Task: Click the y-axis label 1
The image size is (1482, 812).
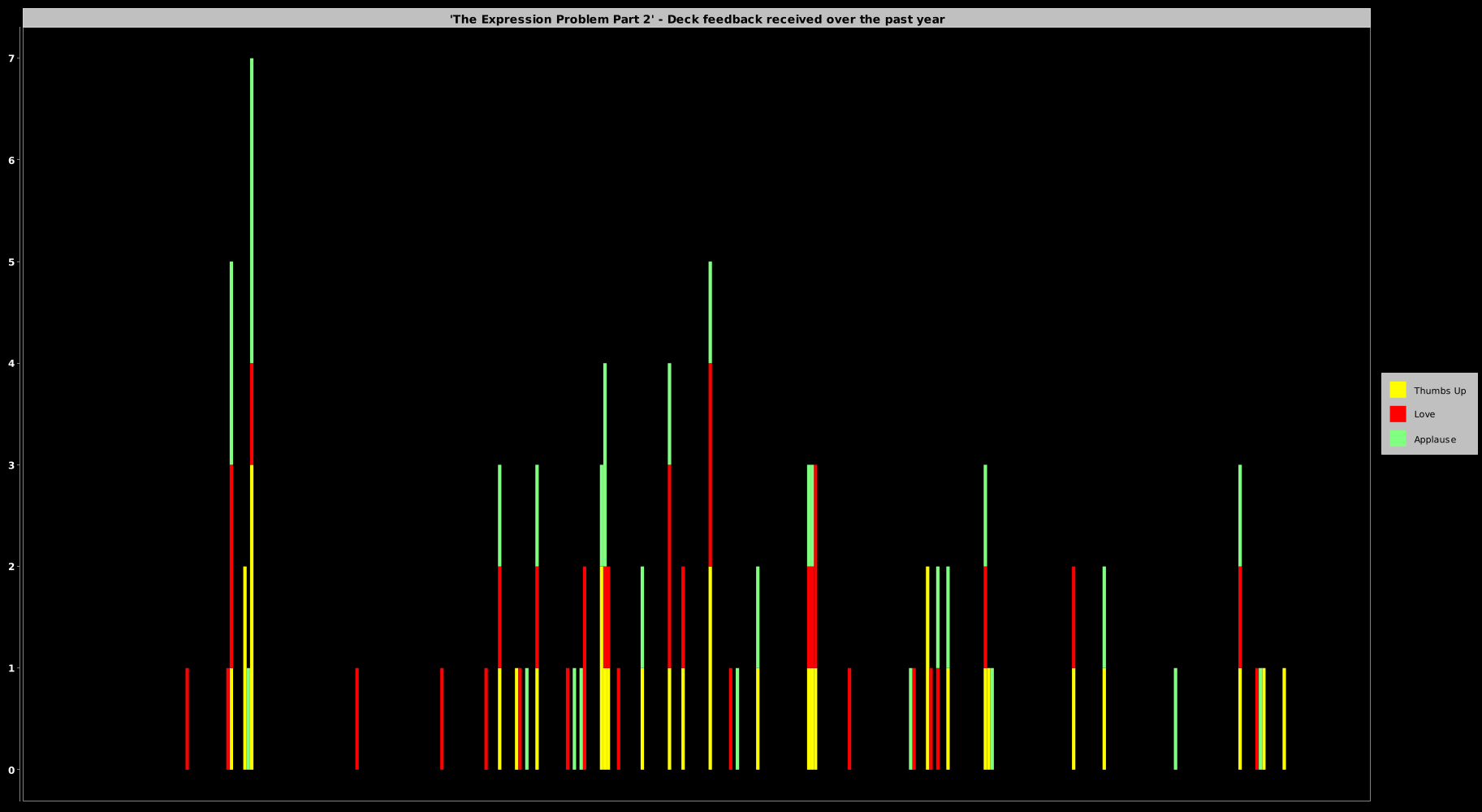Action: 12,667
